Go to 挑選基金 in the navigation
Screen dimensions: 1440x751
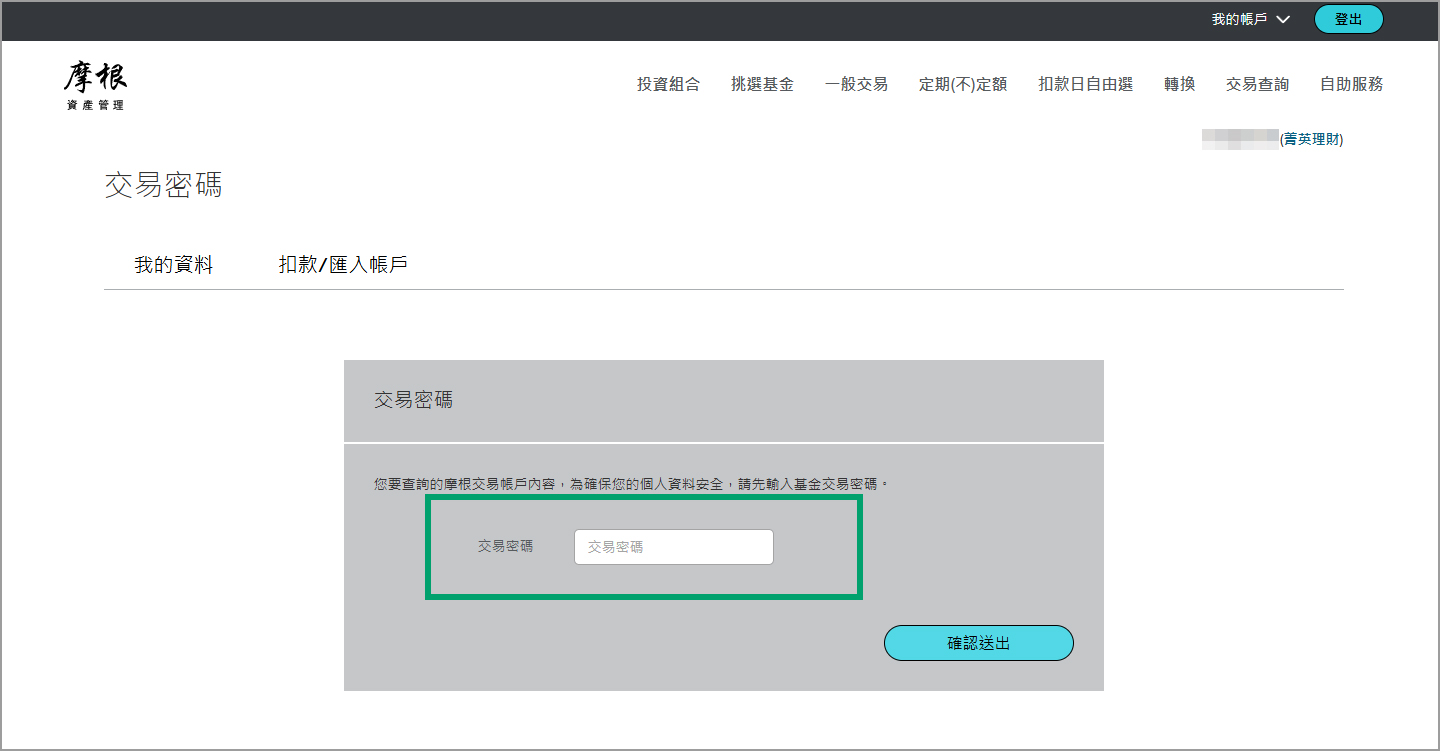pos(762,84)
